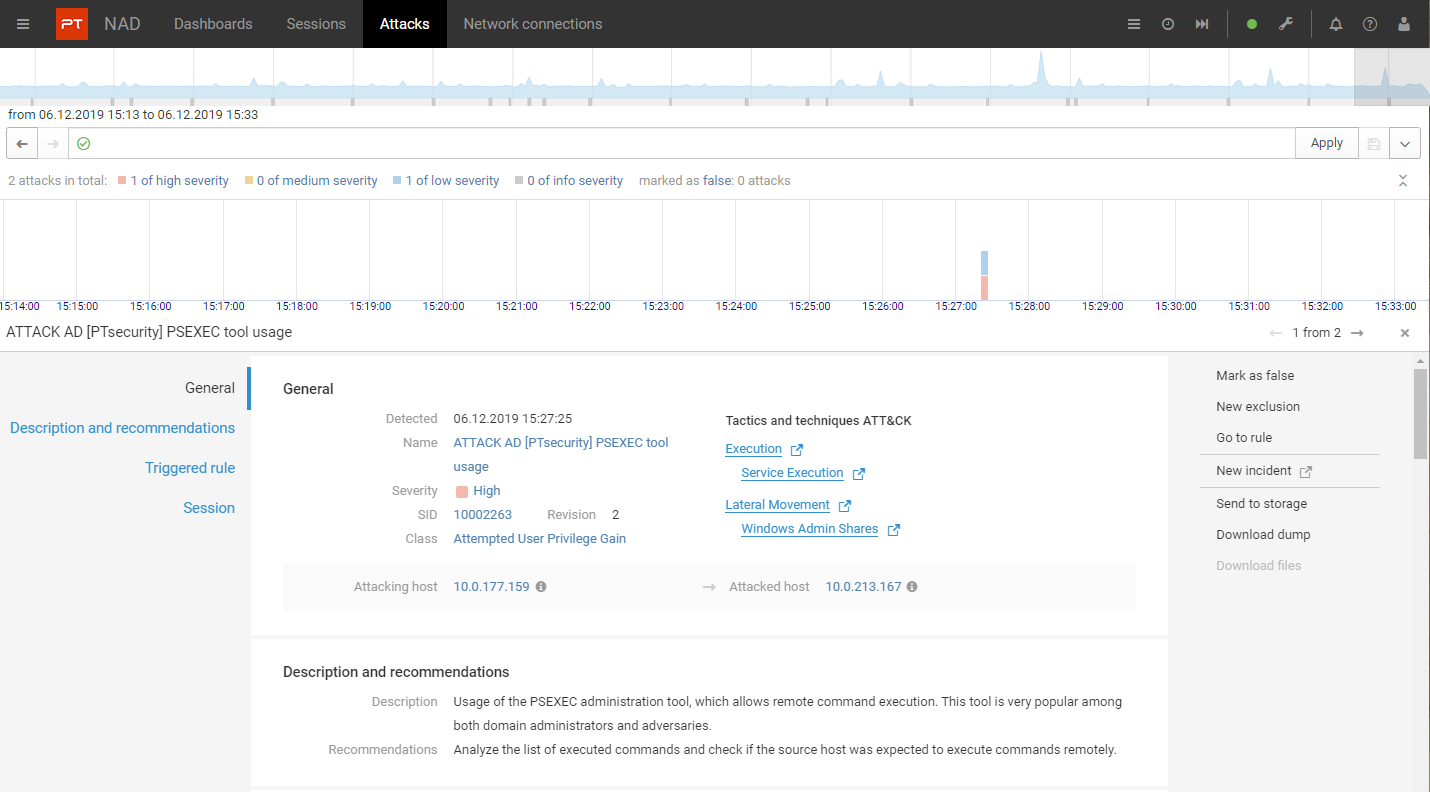Image resolution: width=1430 pixels, height=792 pixels.
Task: Open the clock time range icon
Action: point(1168,24)
